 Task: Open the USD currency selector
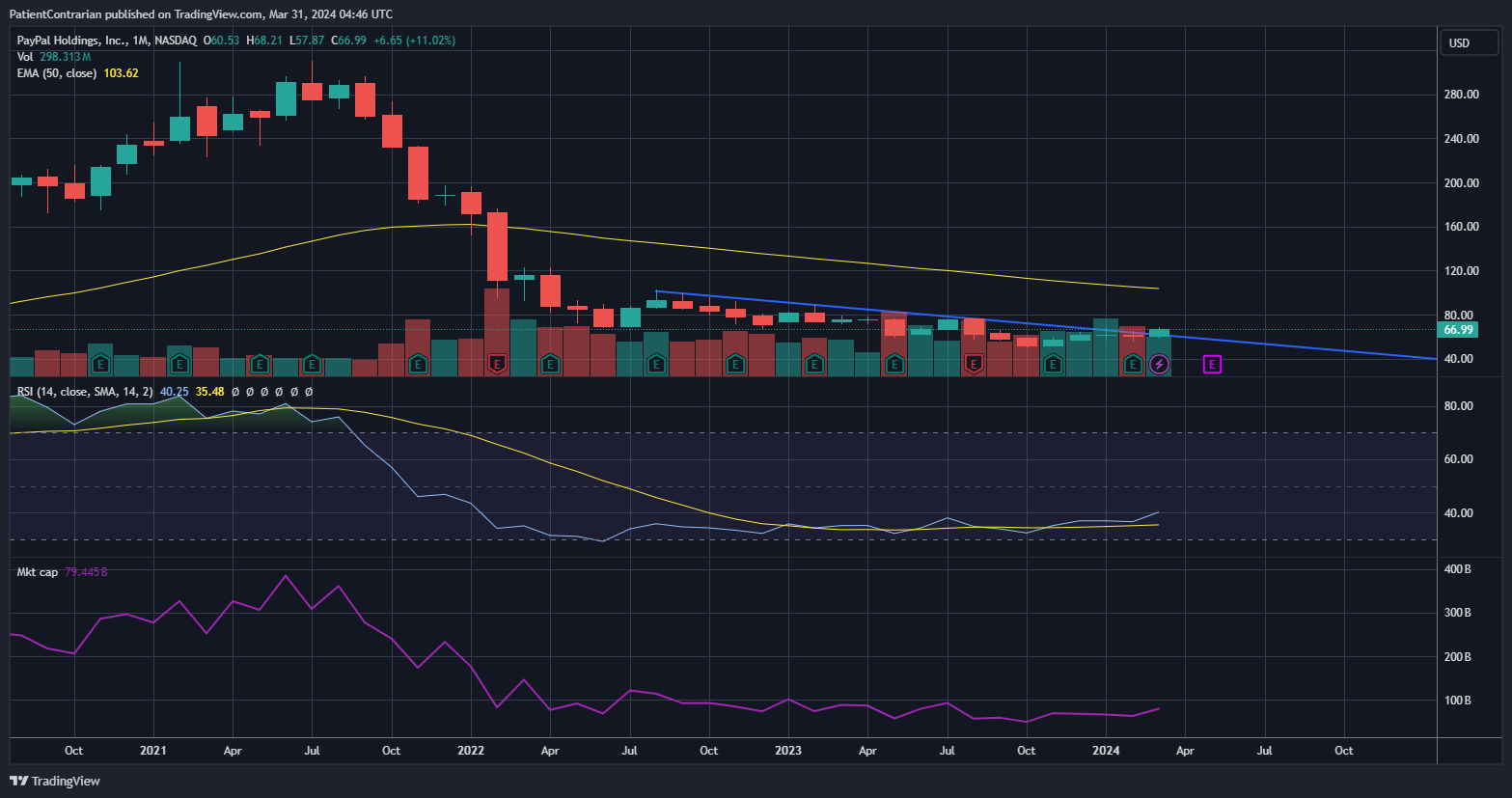click(1471, 42)
